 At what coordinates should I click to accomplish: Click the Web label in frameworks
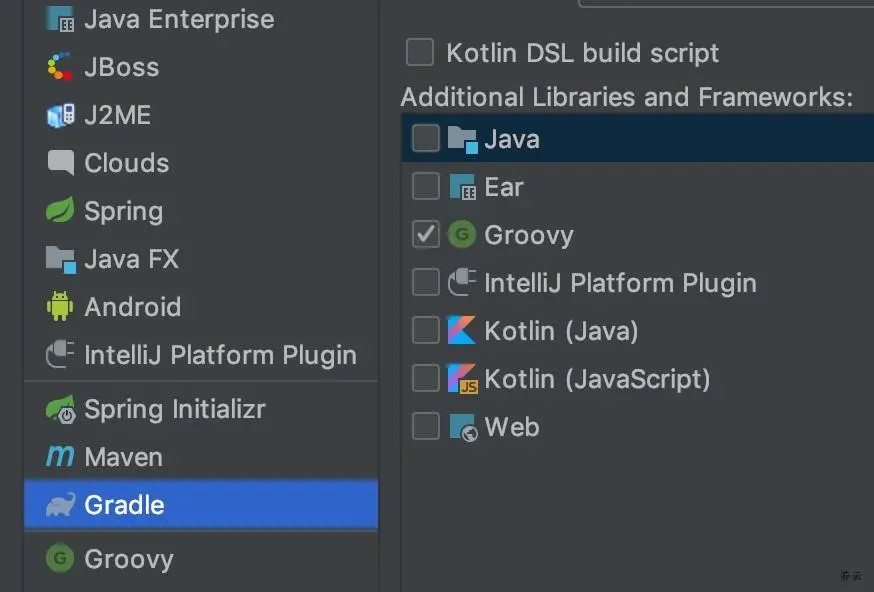512,427
